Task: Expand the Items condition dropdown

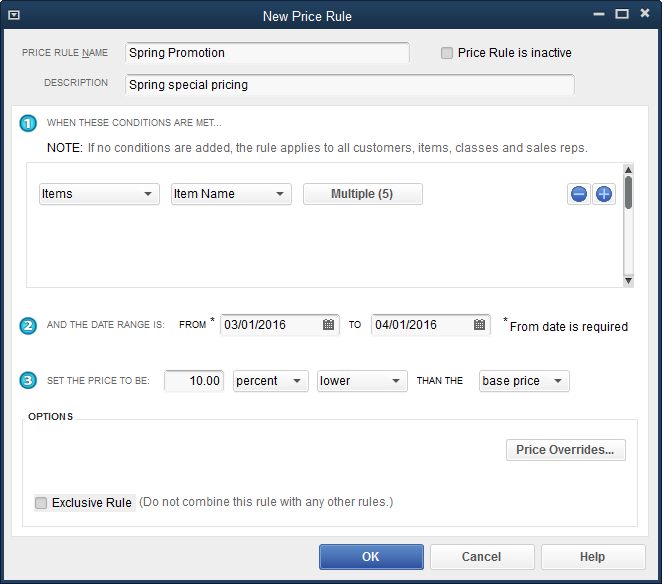Action: [99, 194]
